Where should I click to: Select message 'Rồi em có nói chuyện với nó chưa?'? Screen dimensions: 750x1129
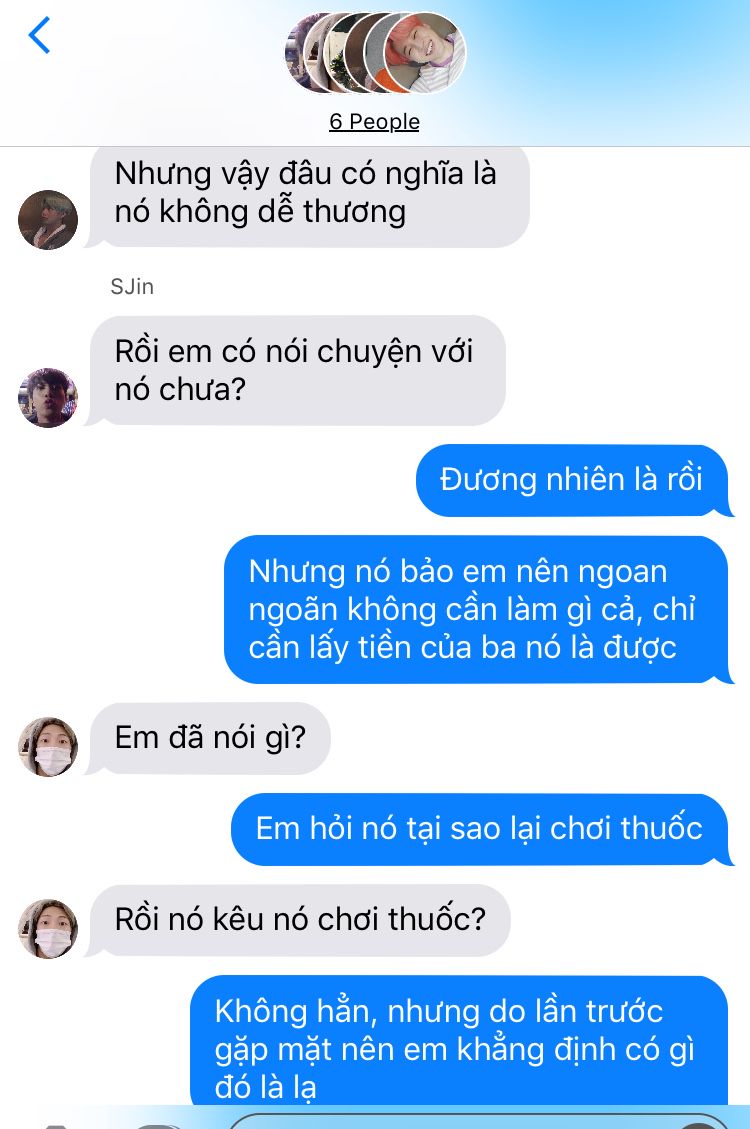296,370
